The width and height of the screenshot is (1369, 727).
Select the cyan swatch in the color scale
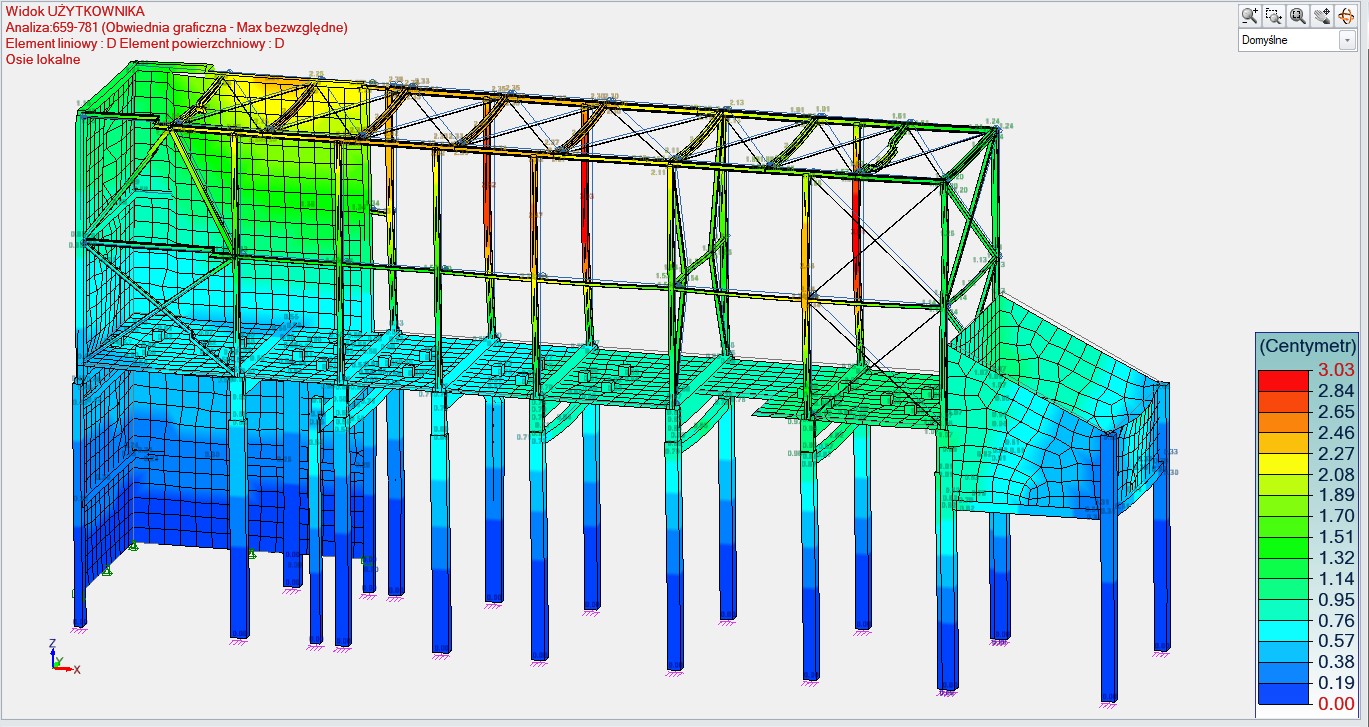1283,631
